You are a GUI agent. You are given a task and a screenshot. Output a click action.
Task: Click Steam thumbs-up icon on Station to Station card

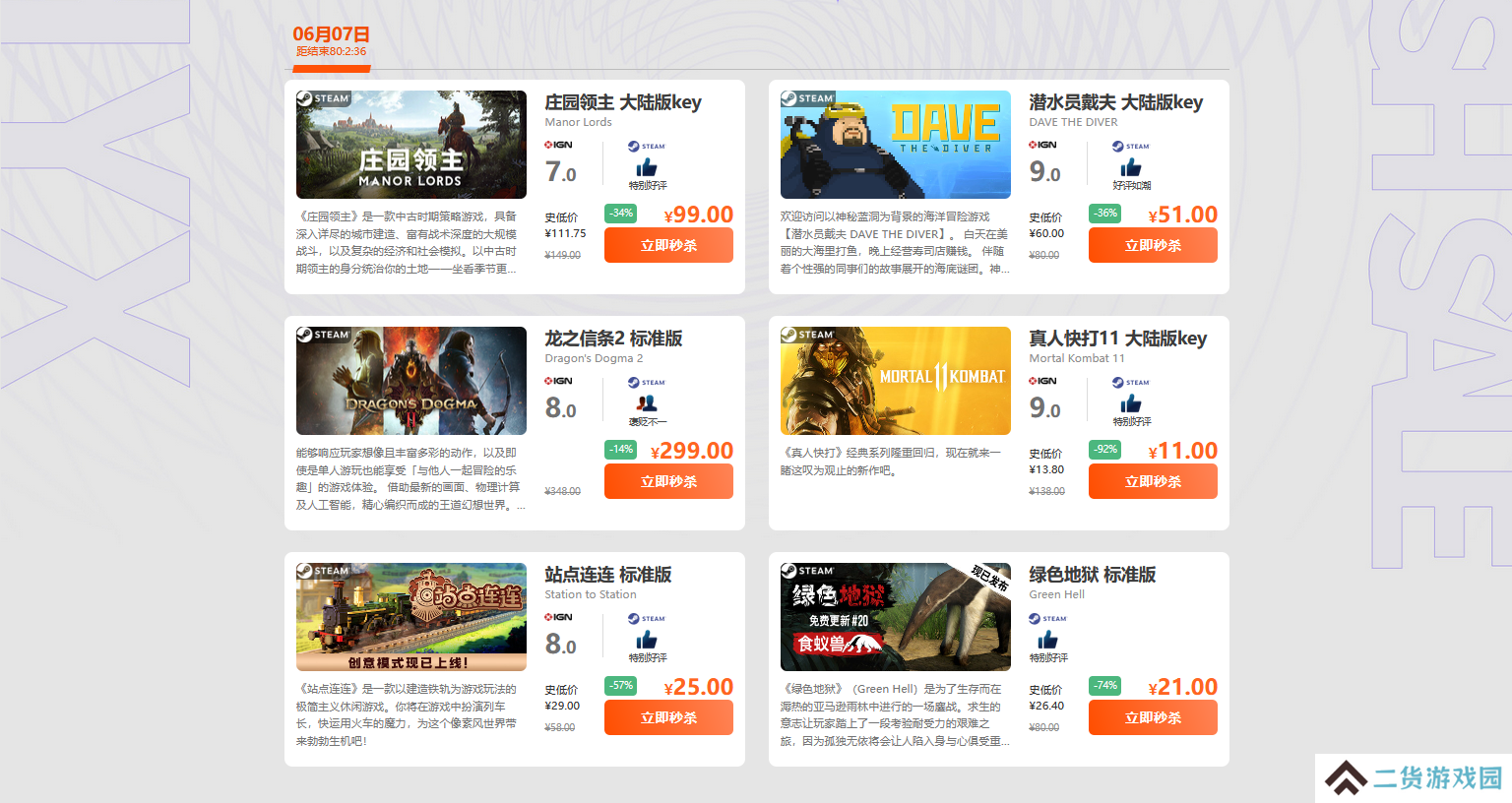(x=647, y=641)
